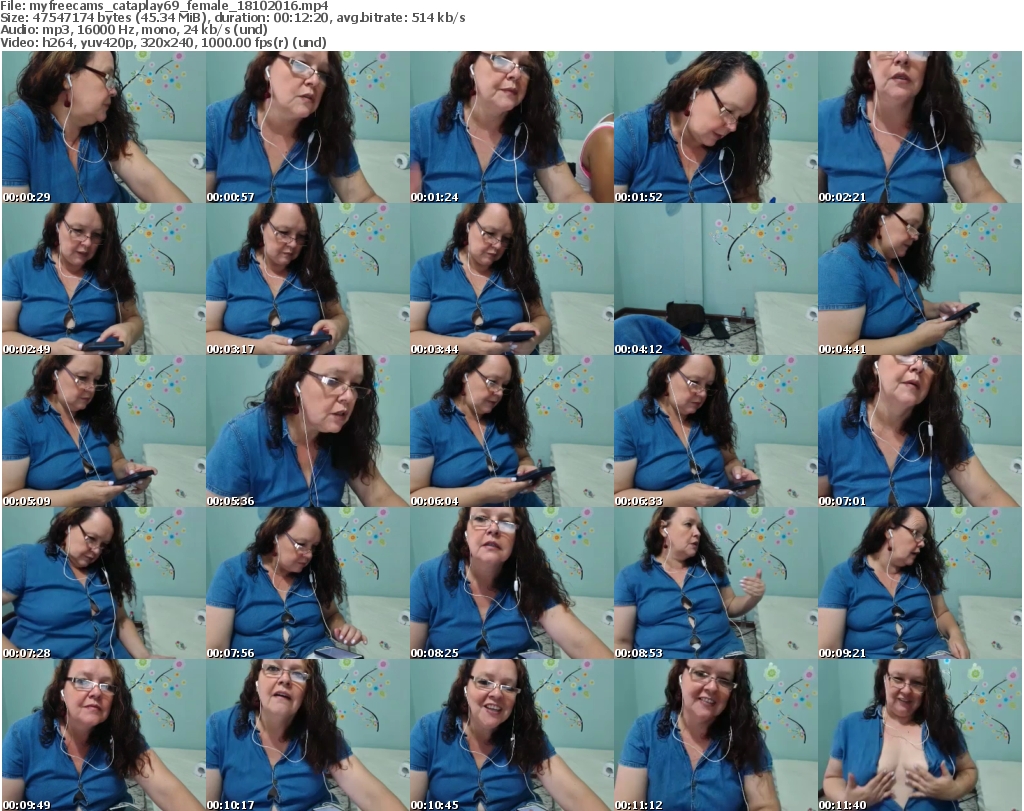The height and width of the screenshot is (811, 1024).
Task: Click the file name line in the header
Action: pyautogui.click(x=165, y=6)
